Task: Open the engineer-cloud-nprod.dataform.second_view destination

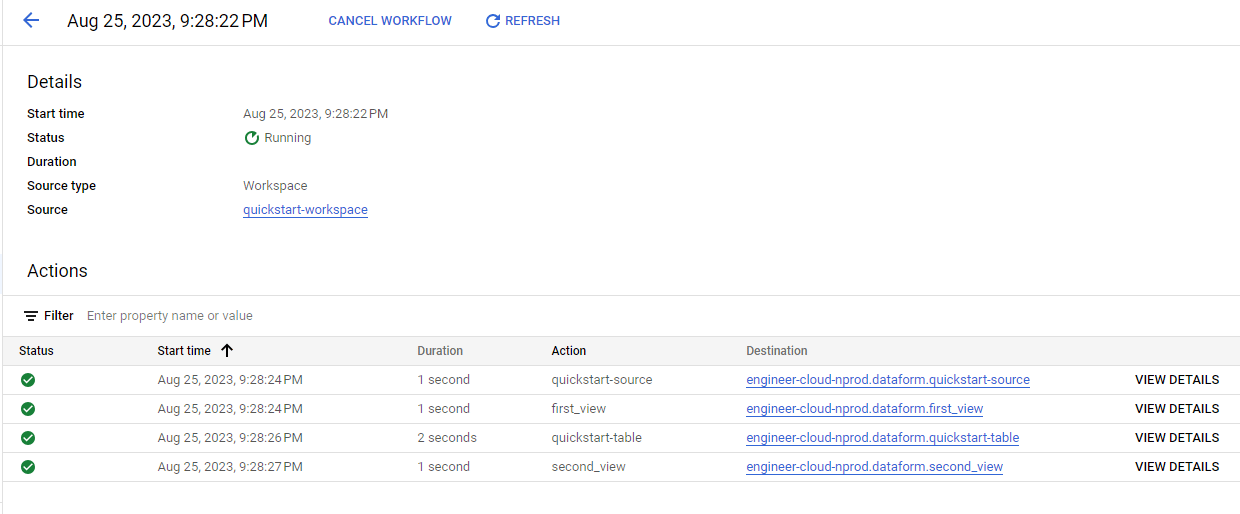Action: click(875, 467)
